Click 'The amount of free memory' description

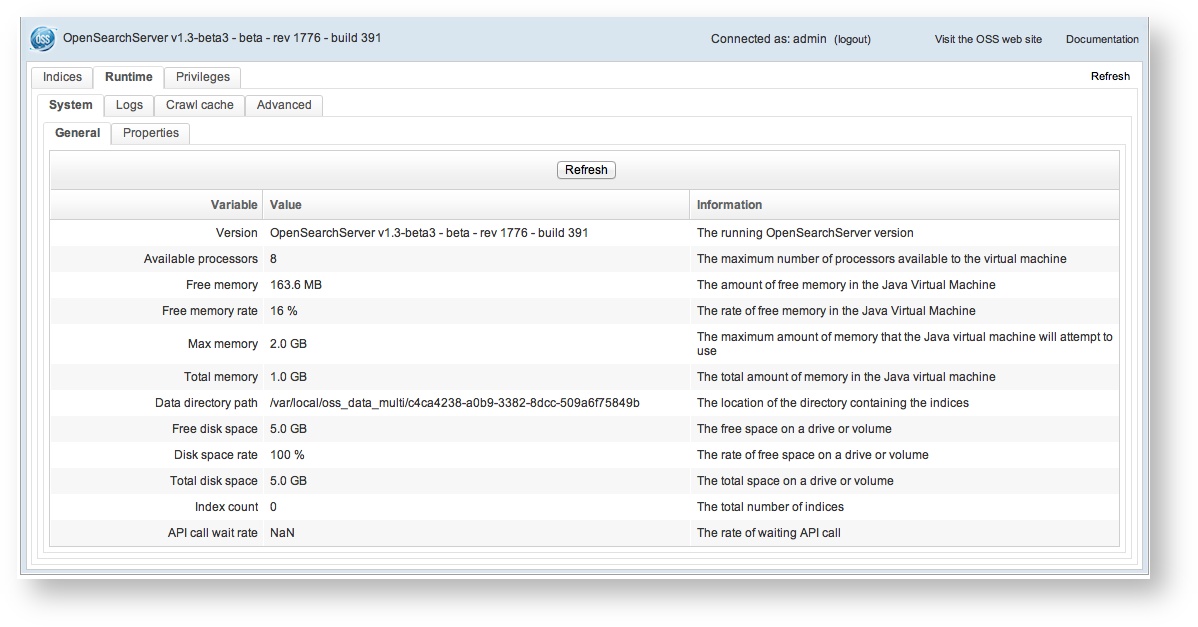[847, 285]
